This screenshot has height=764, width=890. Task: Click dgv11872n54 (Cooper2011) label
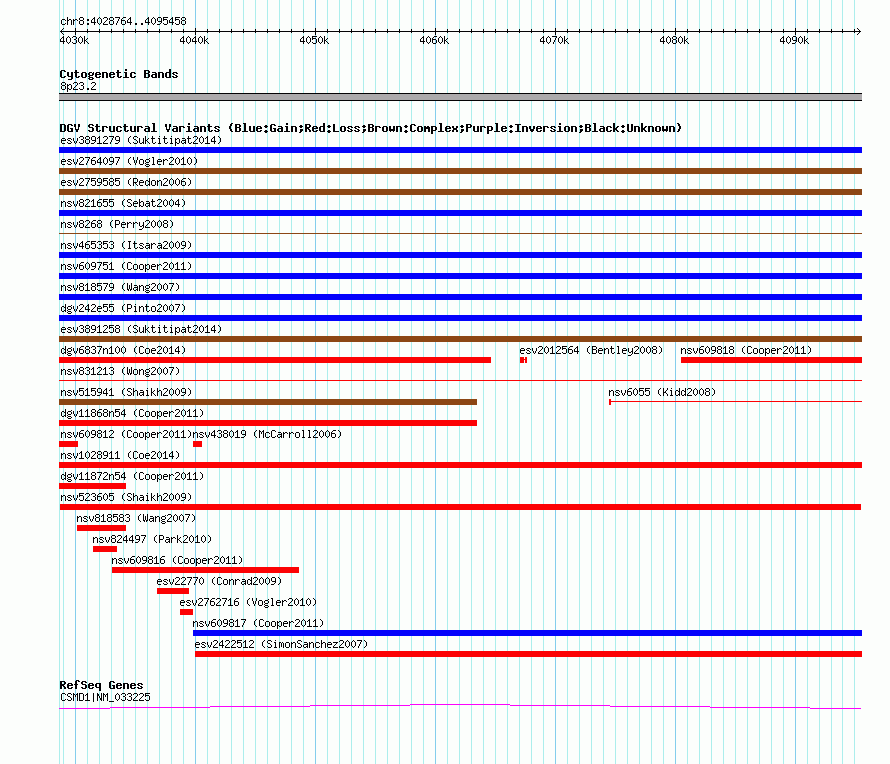coord(132,476)
